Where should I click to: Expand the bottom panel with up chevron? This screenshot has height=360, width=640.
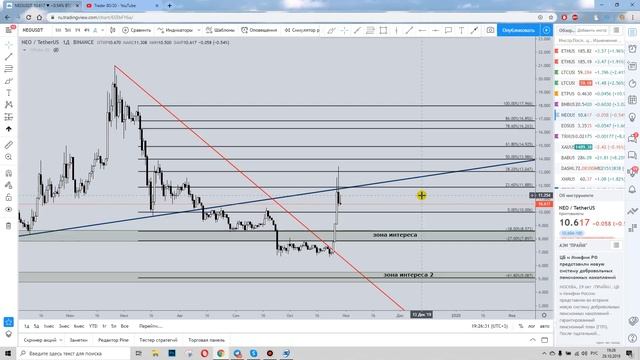(533, 340)
